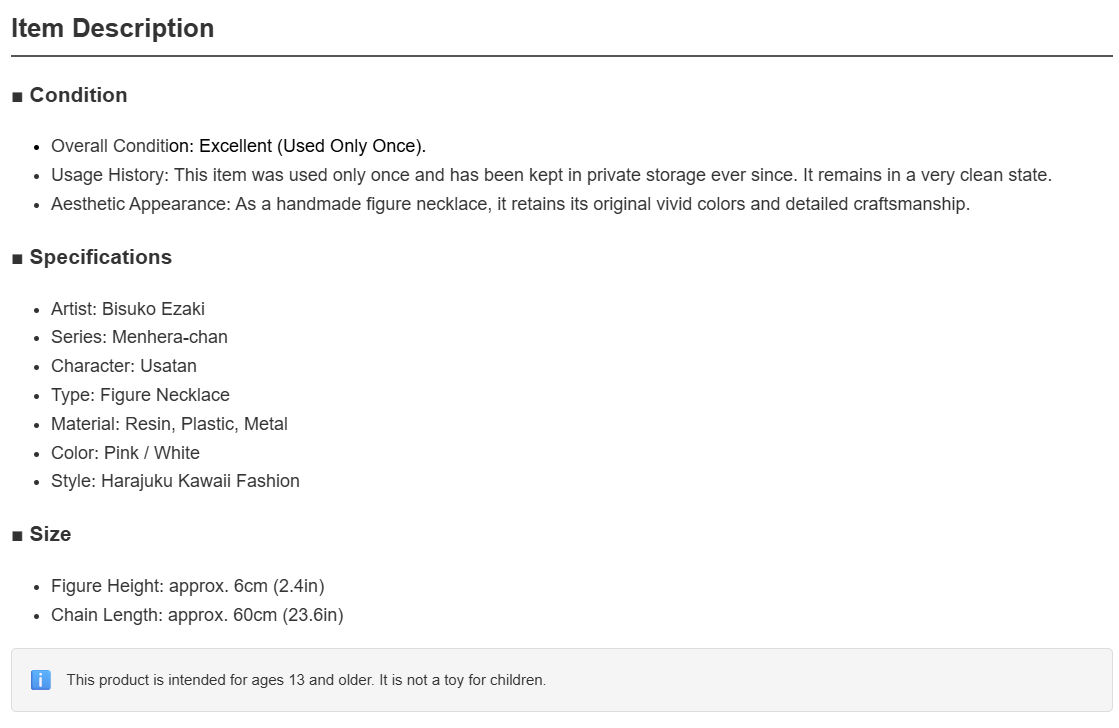Click the ages 13 and older notice text
Image resolution: width=1119 pixels, height=728 pixels.
(x=306, y=680)
